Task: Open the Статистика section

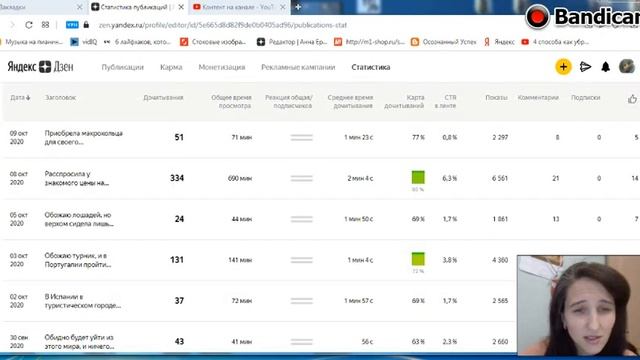Action: coord(371,67)
